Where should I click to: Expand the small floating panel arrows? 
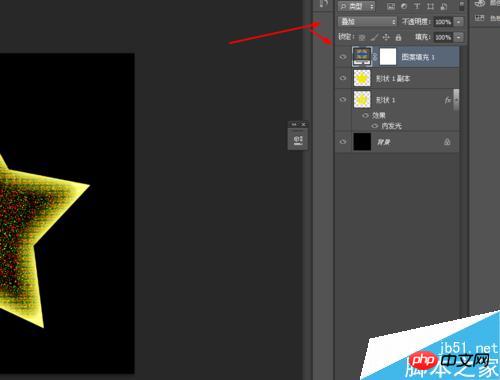(x=294, y=124)
